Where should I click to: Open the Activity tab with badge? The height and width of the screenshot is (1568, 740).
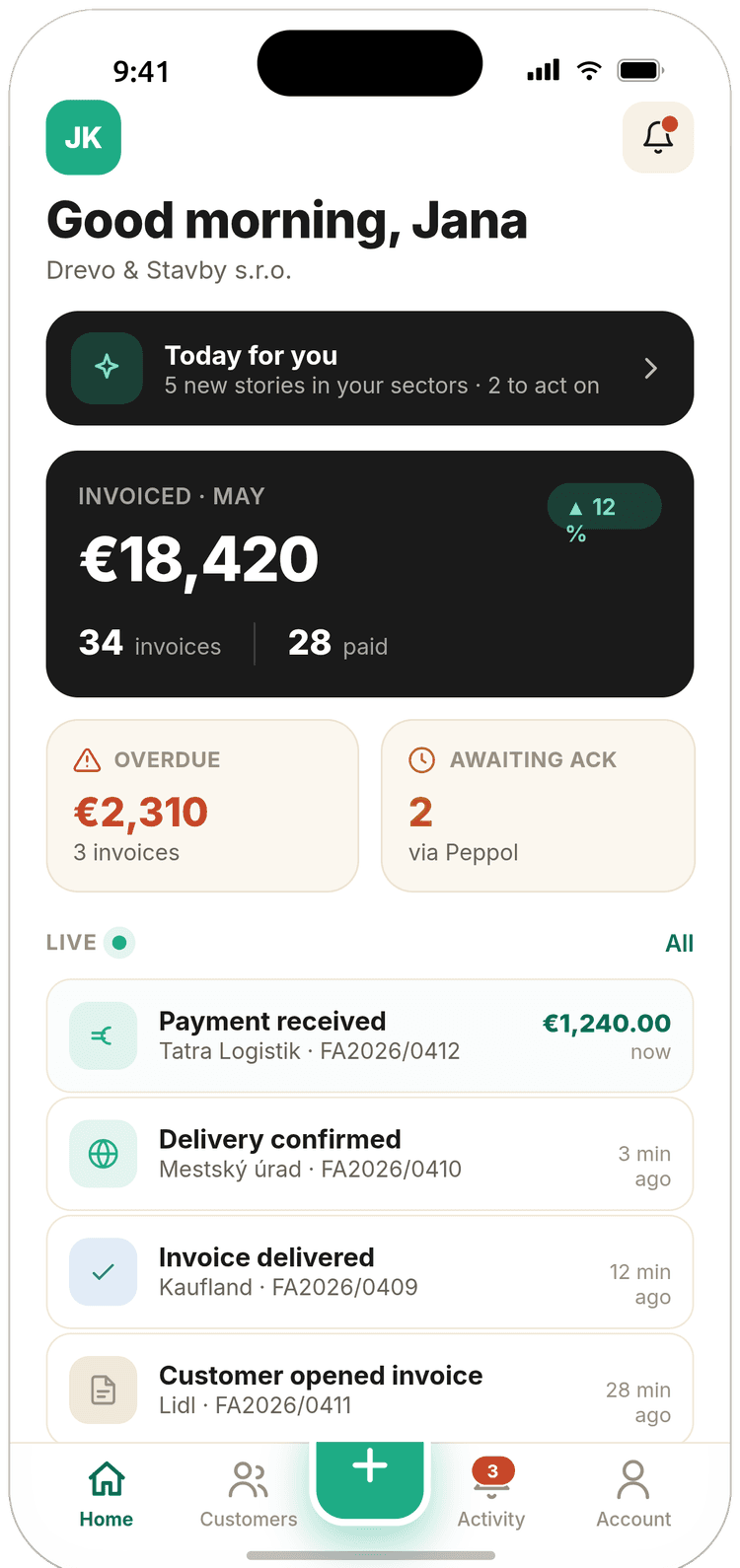tap(491, 1494)
